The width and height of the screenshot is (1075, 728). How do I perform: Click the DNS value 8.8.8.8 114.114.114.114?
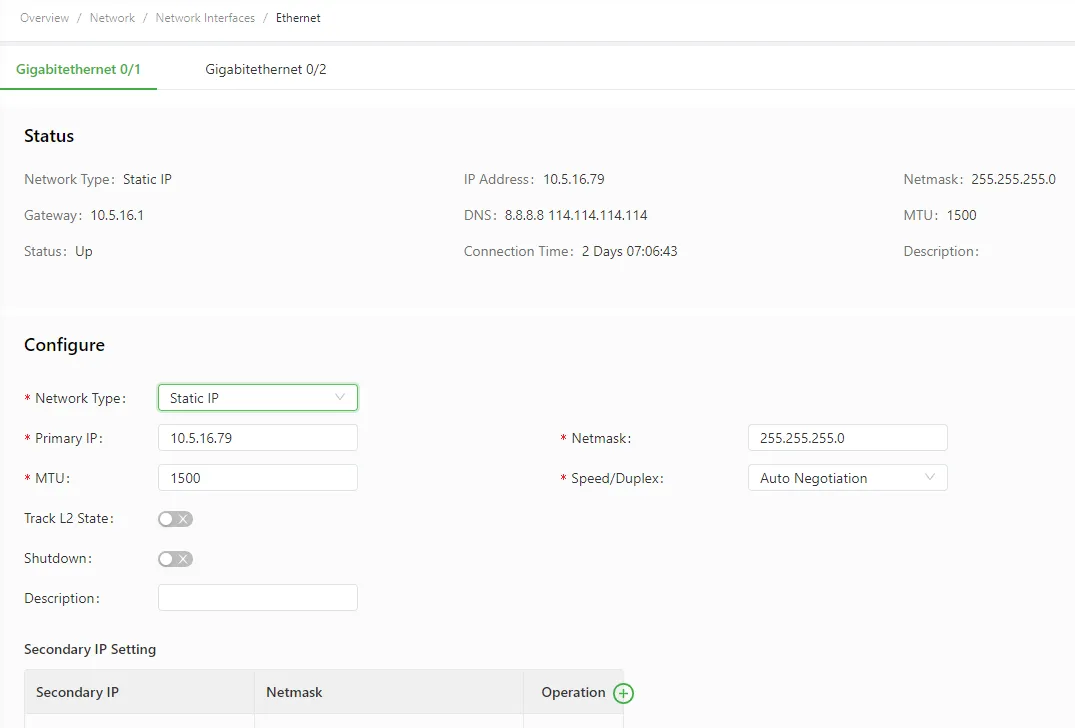point(576,215)
